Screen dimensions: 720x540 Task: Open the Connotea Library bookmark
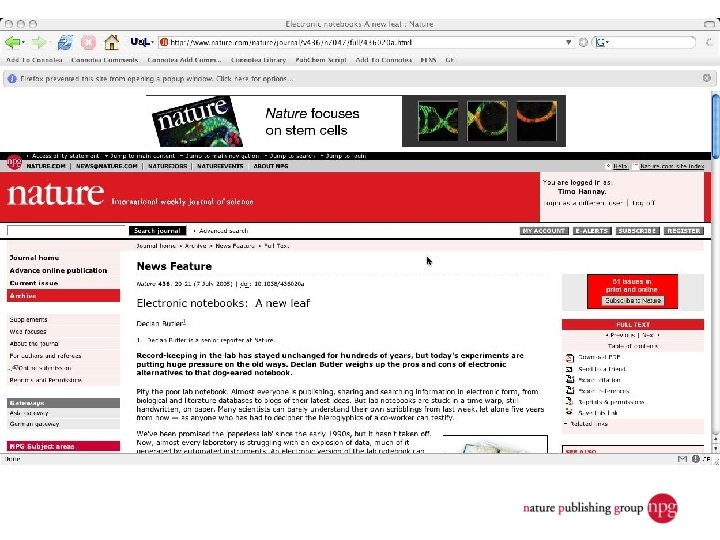click(x=258, y=60)
